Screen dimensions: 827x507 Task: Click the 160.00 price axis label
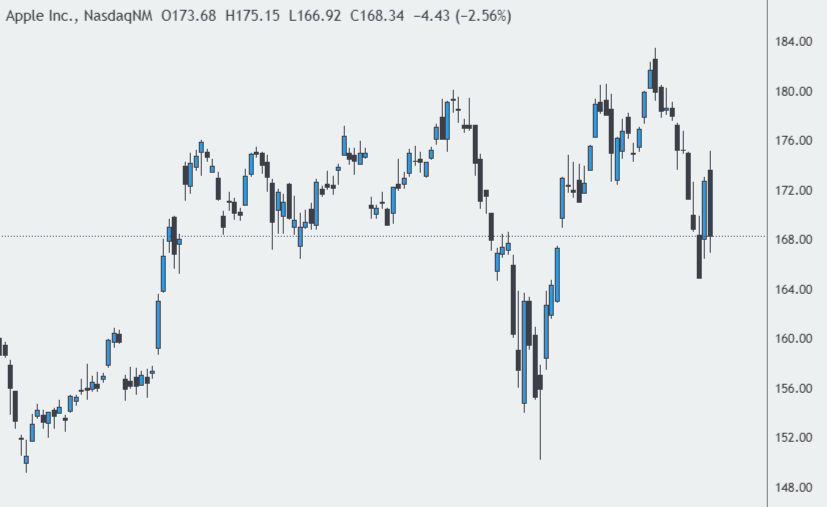coord(793,338)
